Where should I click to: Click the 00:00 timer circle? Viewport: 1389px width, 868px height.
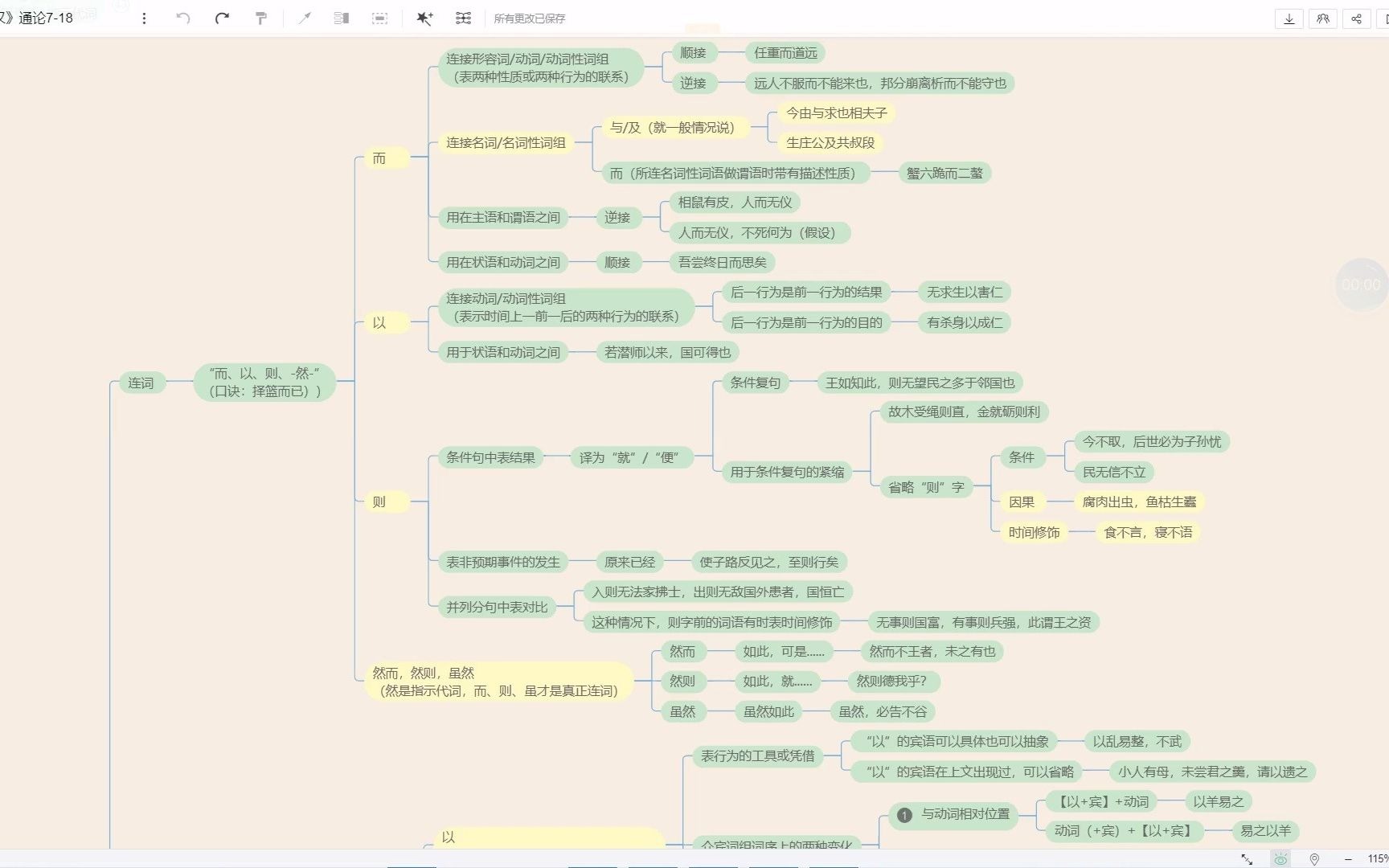(x=1361, y=285)
